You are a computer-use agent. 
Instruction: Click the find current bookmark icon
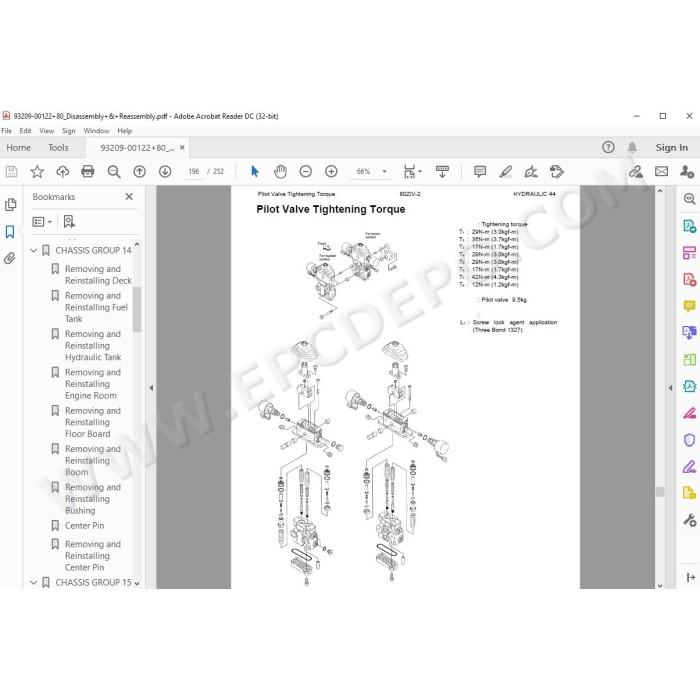pyautogui.click(x=69, y=222)
